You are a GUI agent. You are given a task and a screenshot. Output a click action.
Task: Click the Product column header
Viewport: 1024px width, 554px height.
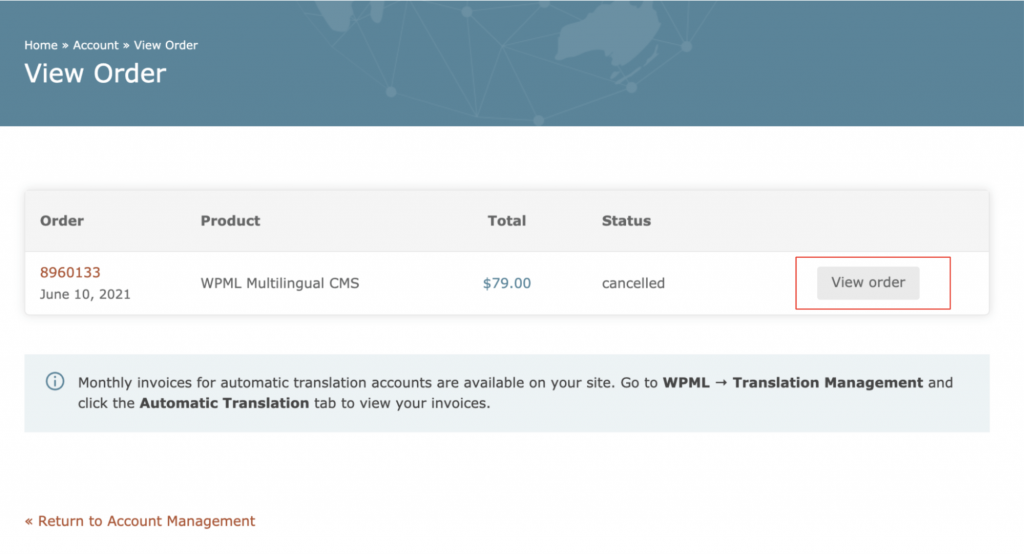point(230,221)
